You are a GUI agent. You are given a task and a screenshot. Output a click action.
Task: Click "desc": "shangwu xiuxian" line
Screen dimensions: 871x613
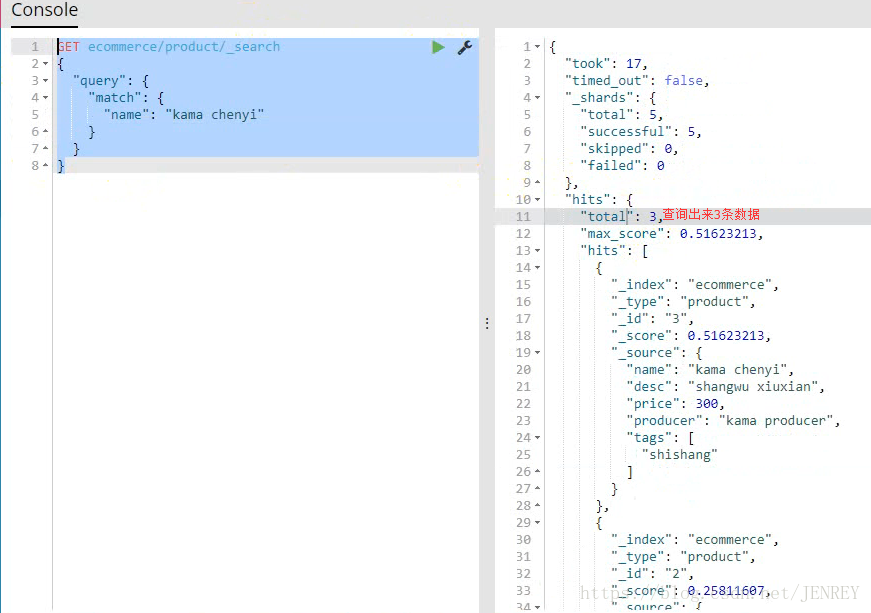tap(725, 386)
